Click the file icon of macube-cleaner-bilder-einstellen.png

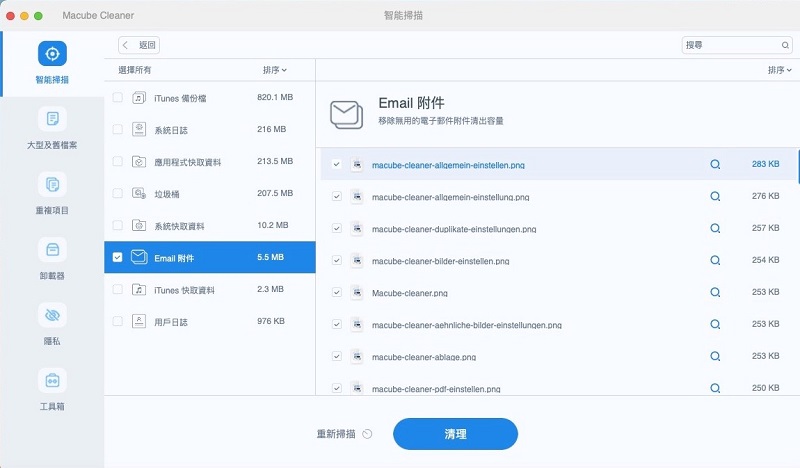pos(357,260)
